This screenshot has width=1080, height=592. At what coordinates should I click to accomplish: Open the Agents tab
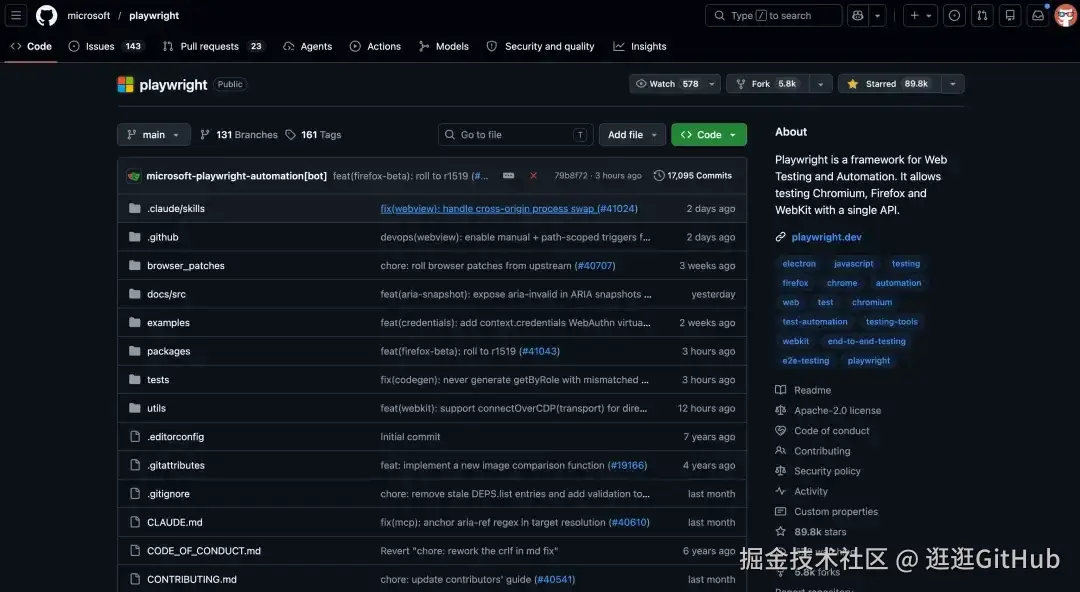click(308, 46)
